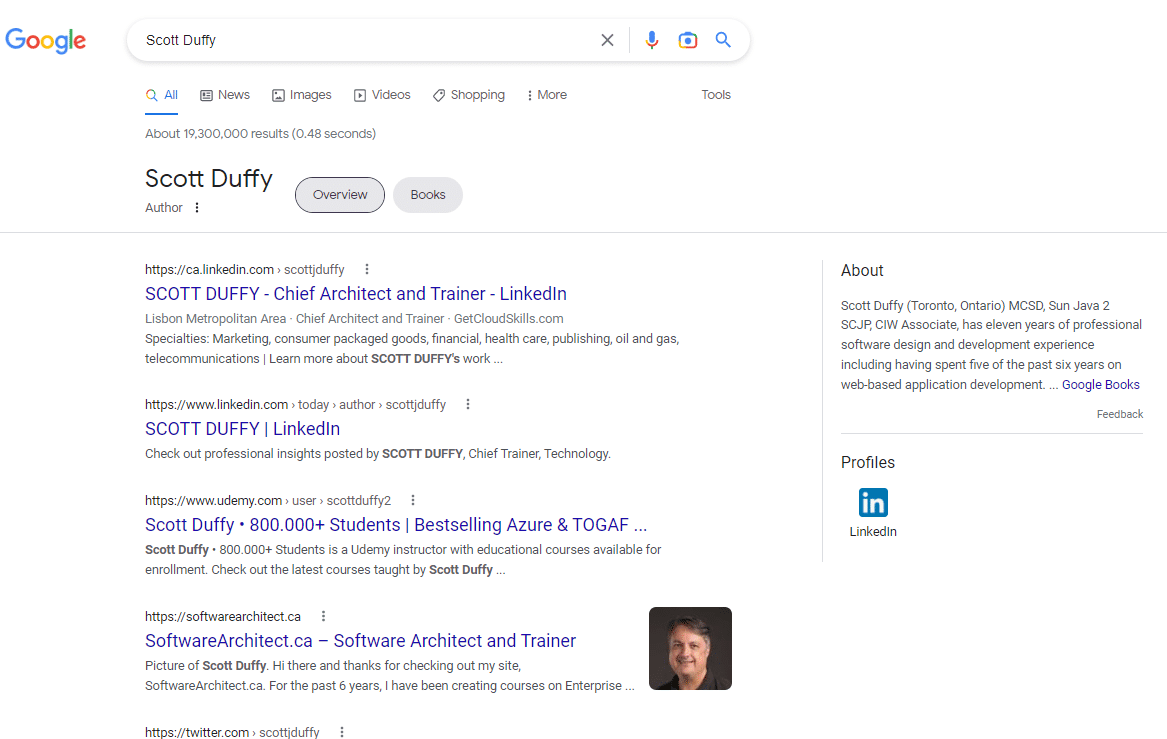
Task: Click the LinkedIn label under Profiles
Action: pos(873,532)
